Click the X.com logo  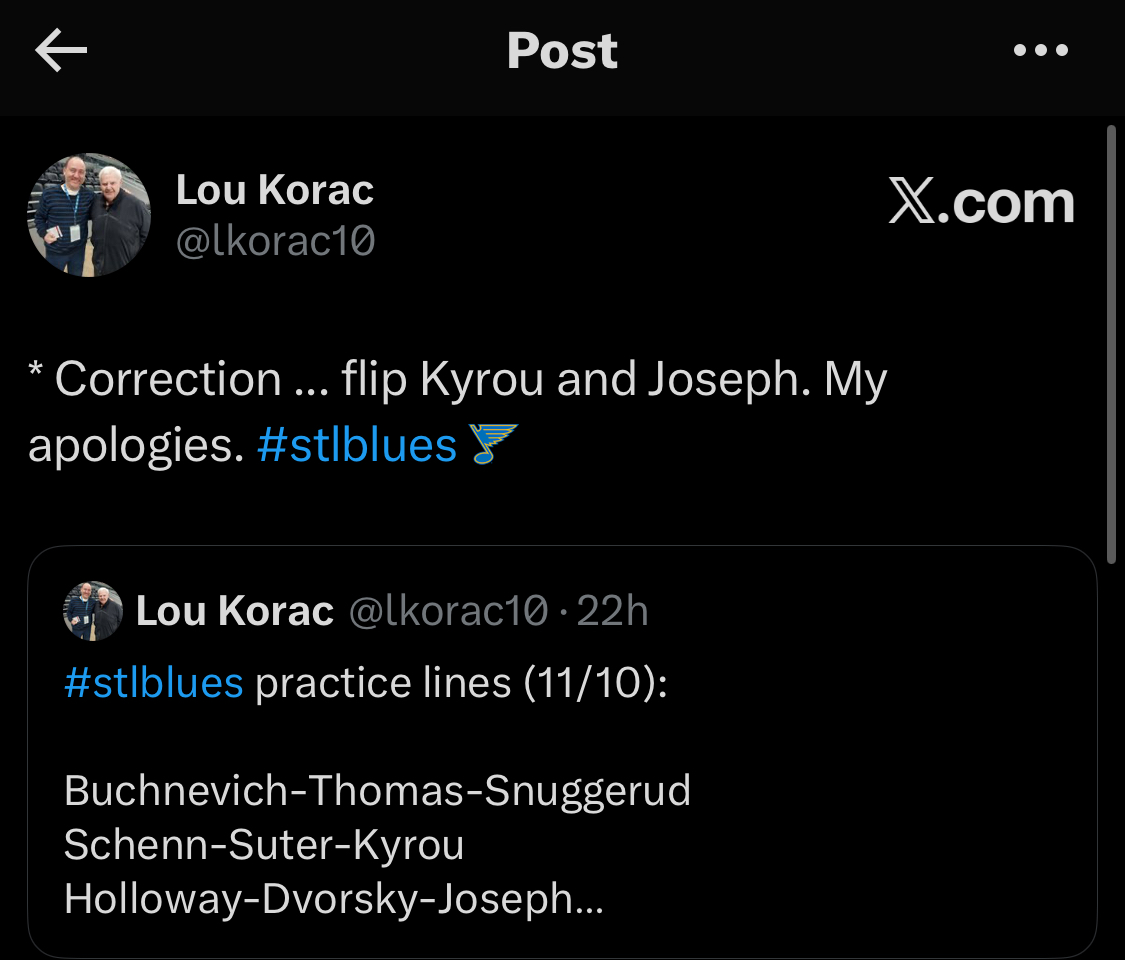pyautogui.click(x=980, y=203)
